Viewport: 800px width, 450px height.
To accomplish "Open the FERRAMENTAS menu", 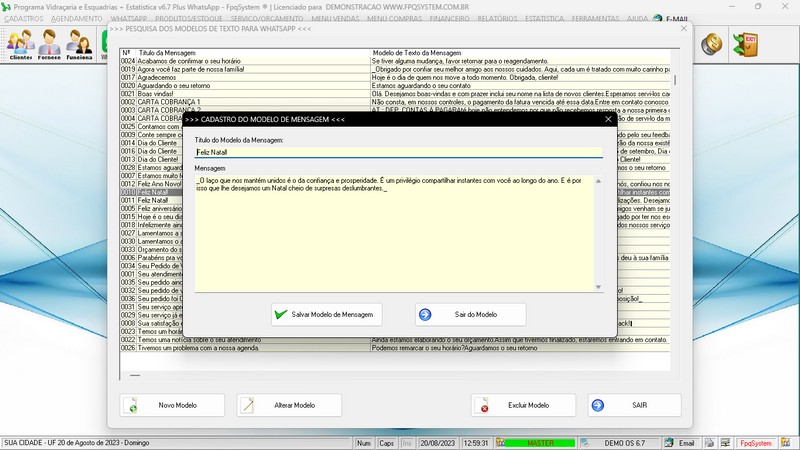I will (595, 19).
